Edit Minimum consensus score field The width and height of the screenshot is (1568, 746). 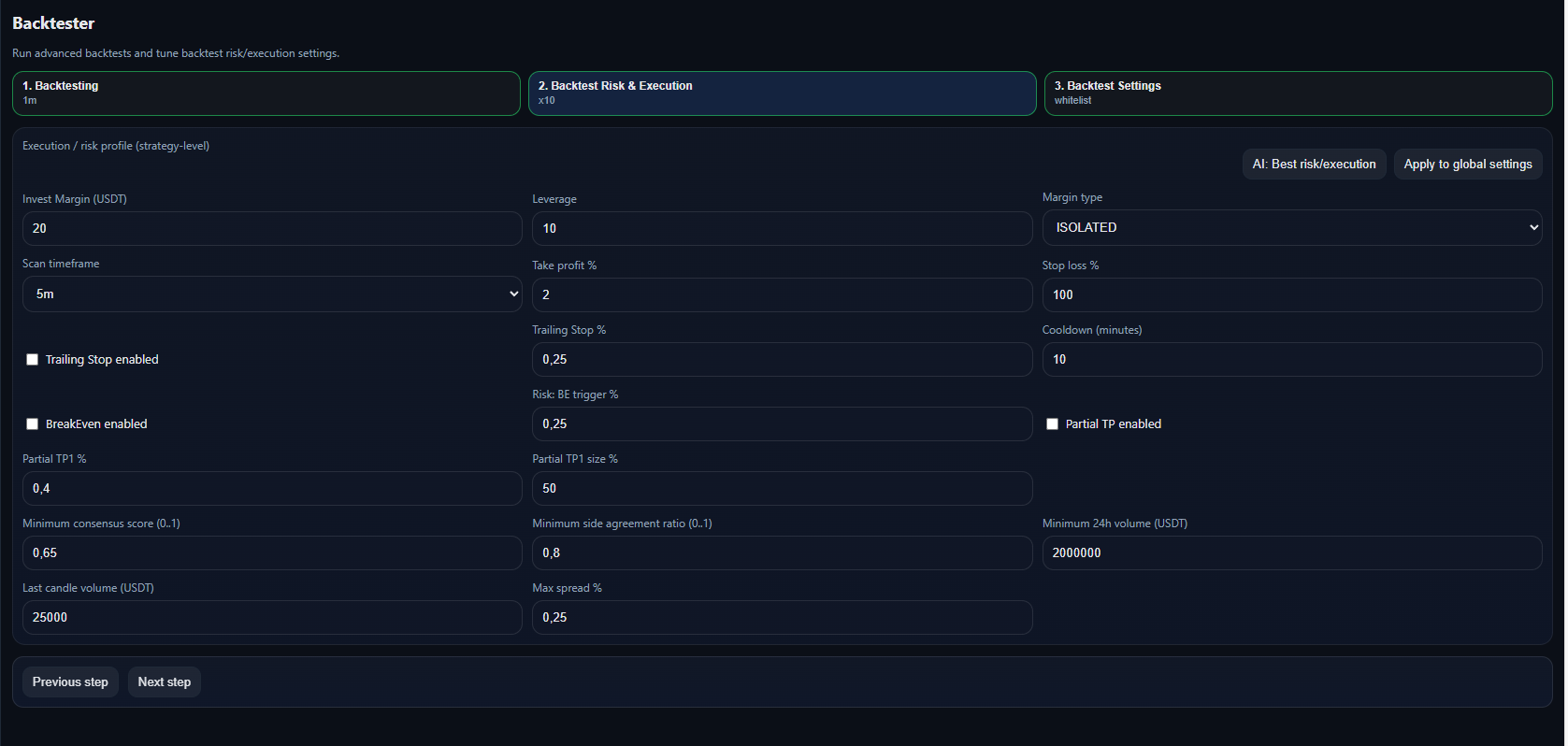click(x=272, y=553)
